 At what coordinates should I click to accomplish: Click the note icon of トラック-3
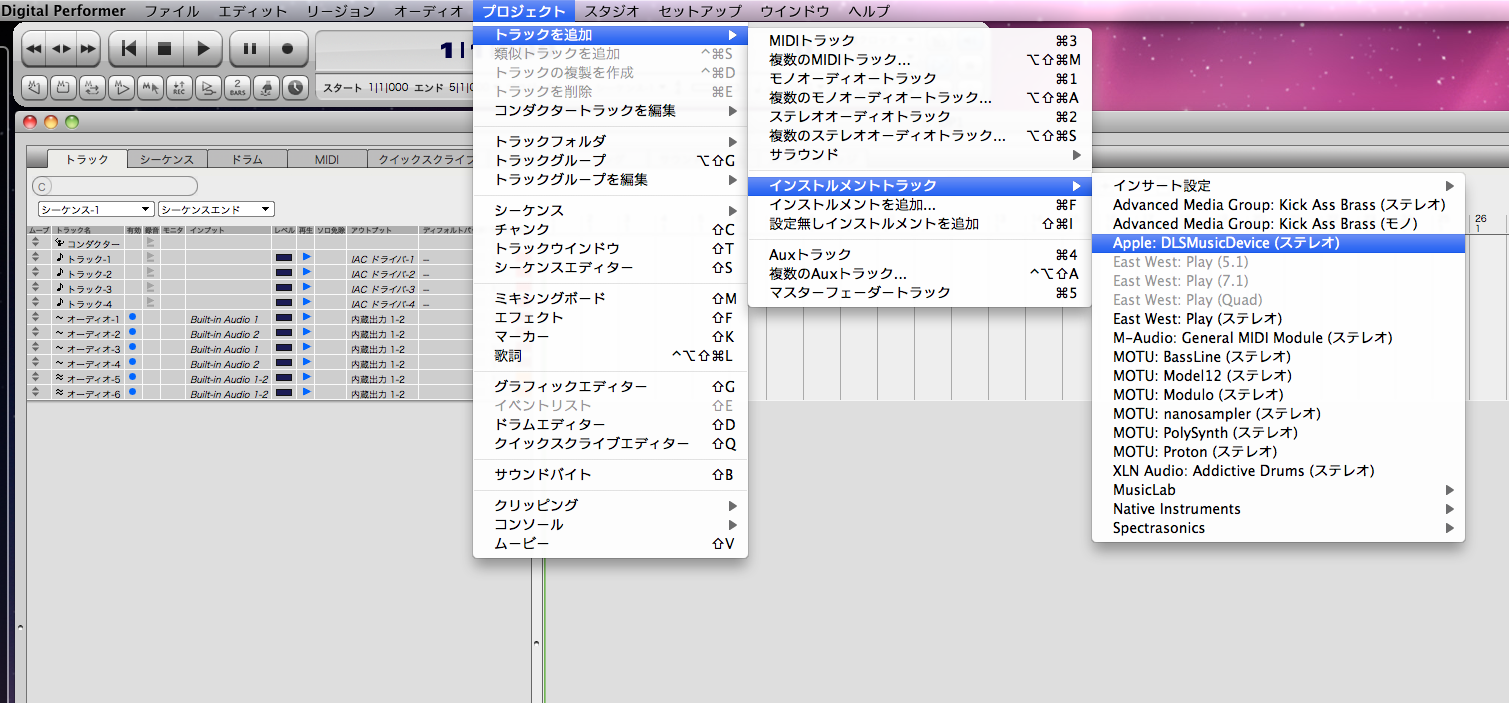click(60, 288)
